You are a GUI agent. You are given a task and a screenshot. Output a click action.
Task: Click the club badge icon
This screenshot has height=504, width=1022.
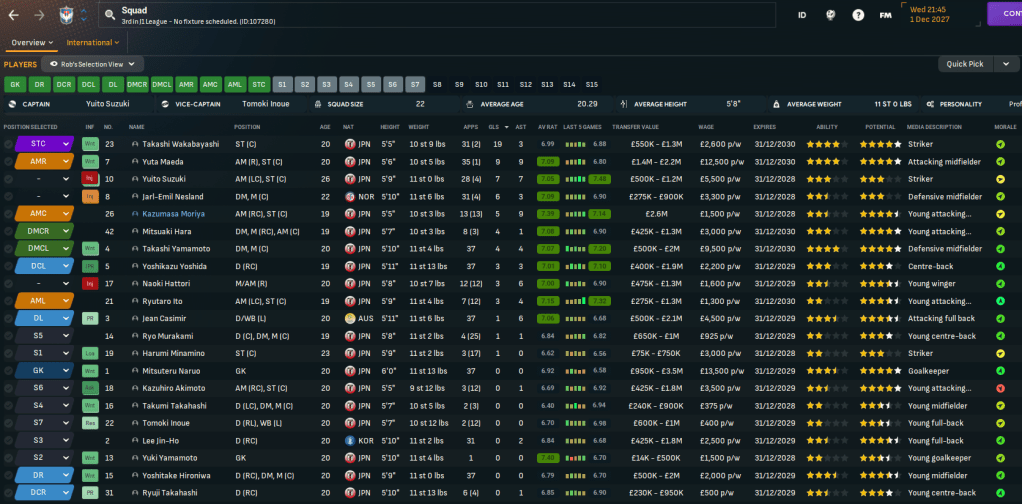[x=63, y=15]
